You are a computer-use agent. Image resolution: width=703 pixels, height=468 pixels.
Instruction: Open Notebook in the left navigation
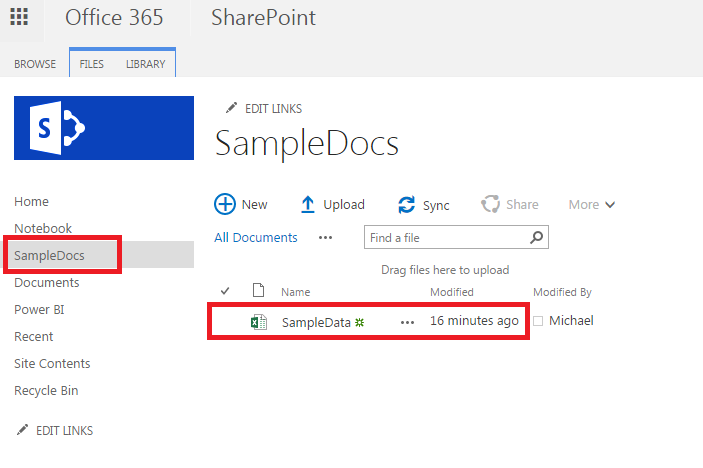[x=43, y=228]
